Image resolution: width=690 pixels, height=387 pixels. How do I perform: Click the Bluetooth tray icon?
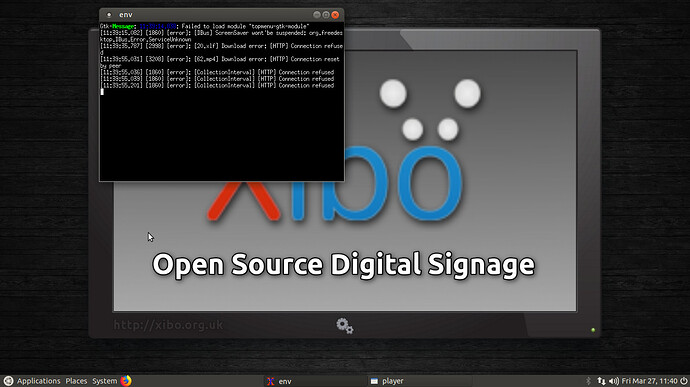coord(588,381)
